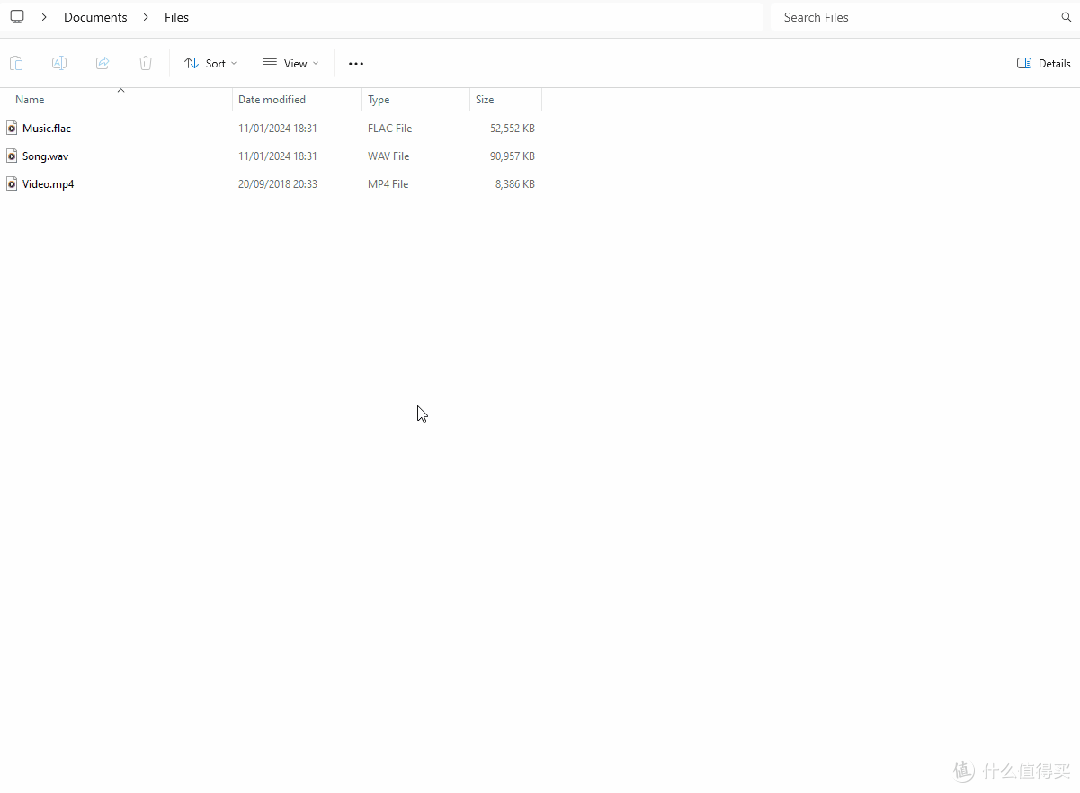Image resolution: width=1080 pixels, height=793 pixels.
Task: Click the 20/09/2018 20:33 date cell
Action: [278, 184]
